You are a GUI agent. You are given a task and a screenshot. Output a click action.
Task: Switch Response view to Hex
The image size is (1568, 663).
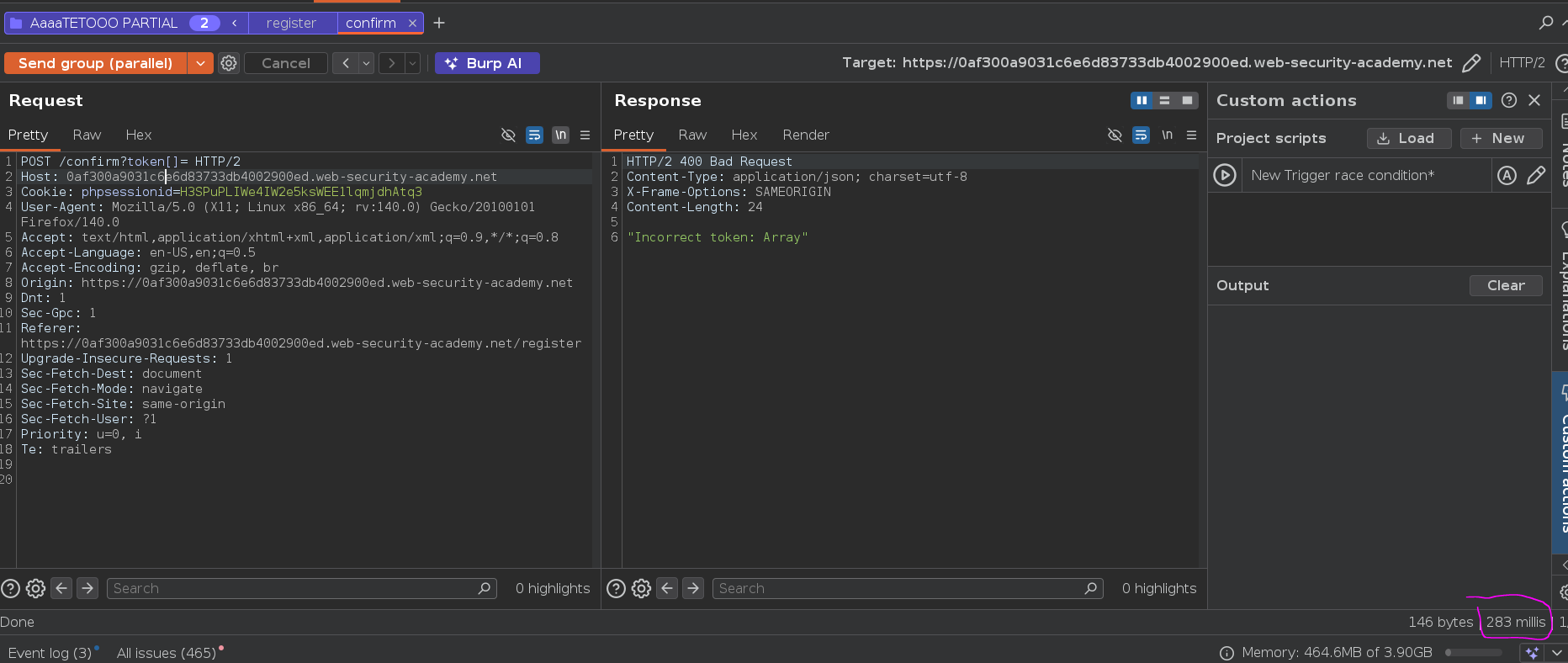click(x=744, y=135)
